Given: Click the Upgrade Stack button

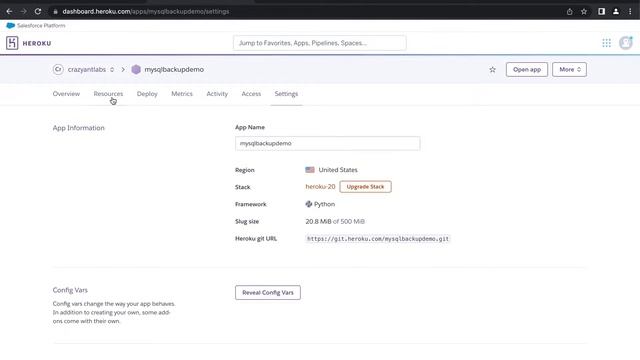Looking at the screenshot, I should point(365,187).
